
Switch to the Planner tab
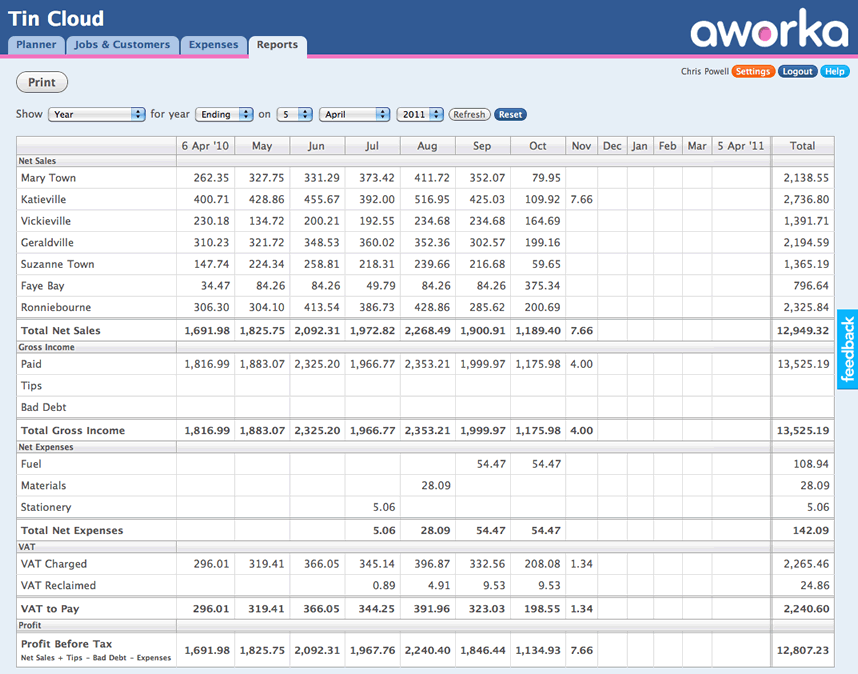pos(36,45)
